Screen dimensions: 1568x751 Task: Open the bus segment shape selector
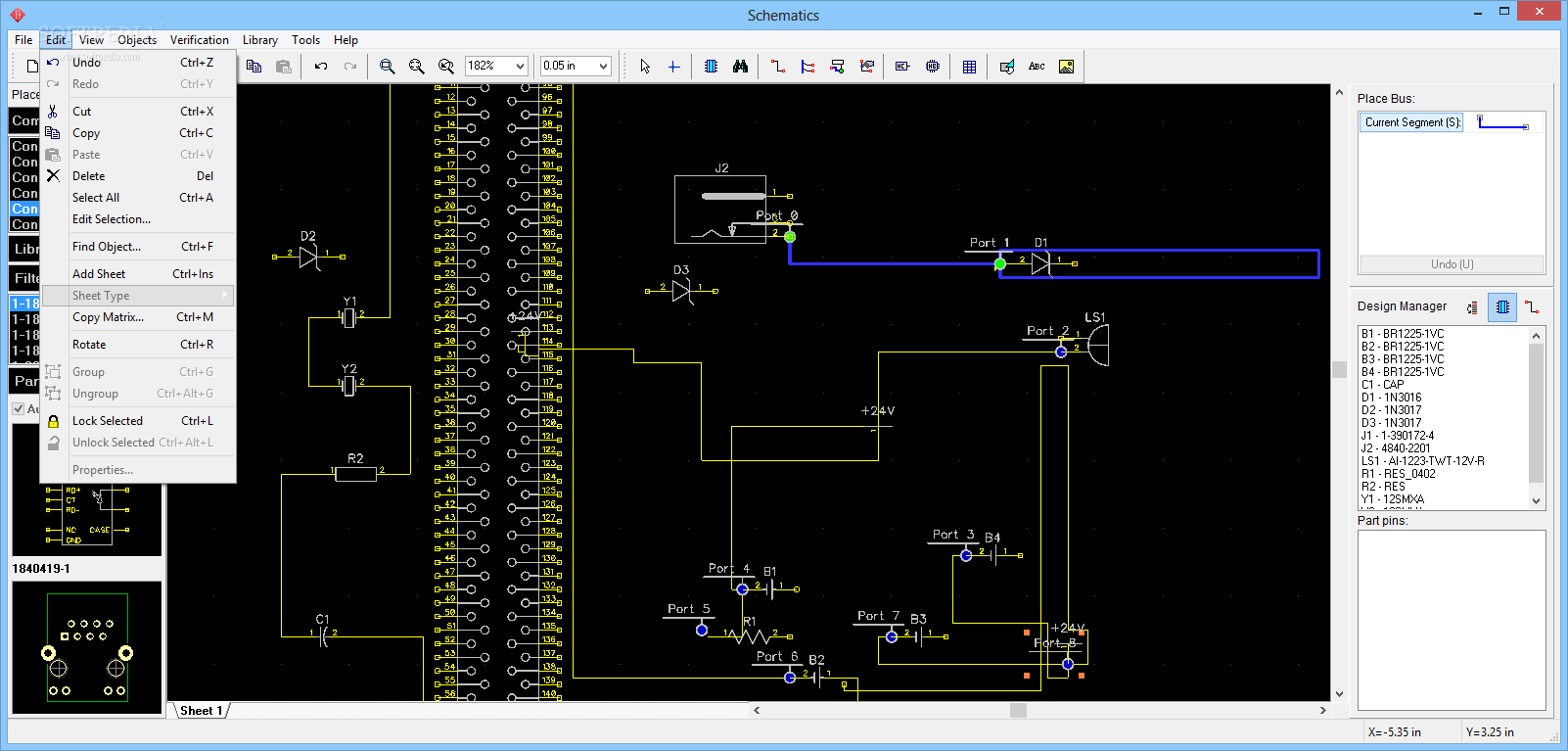pyautogui.click(x=1502, y=122)
